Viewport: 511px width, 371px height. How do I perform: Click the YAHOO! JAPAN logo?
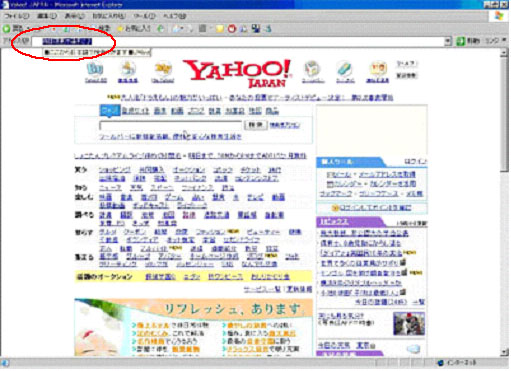(237, 73)
